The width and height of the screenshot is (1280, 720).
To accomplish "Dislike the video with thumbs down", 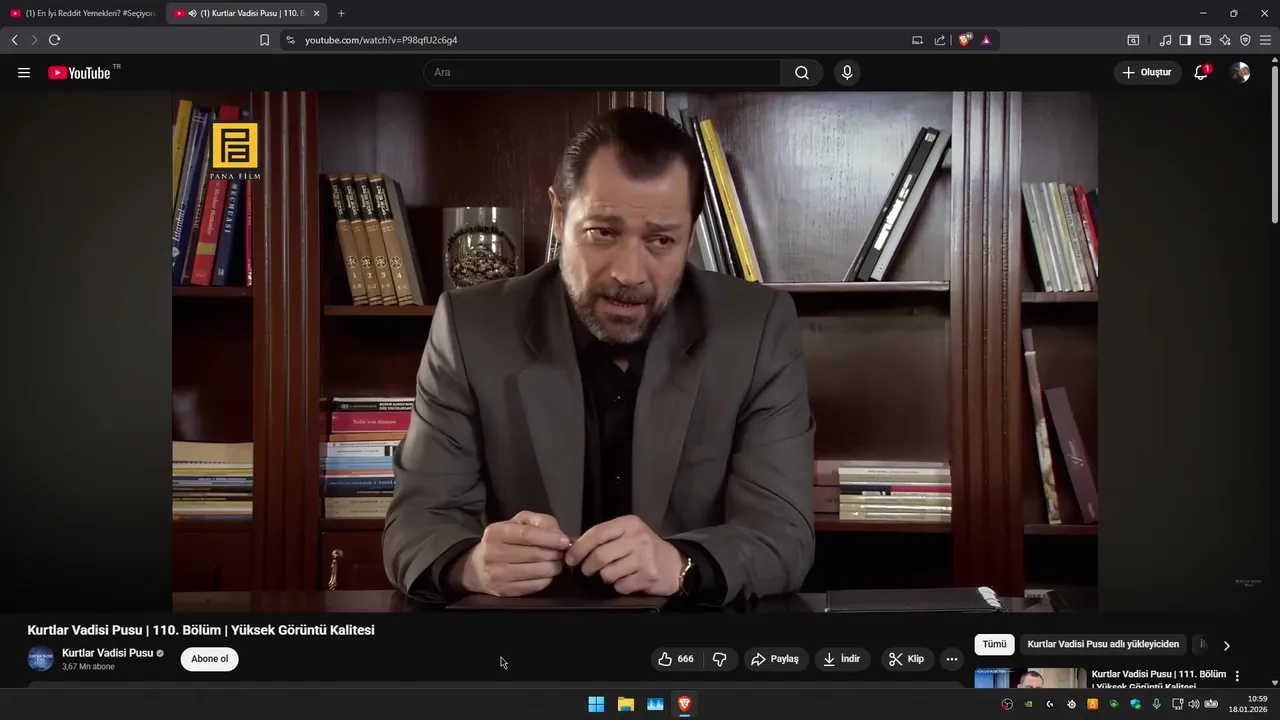I will (x=719, y=659).
